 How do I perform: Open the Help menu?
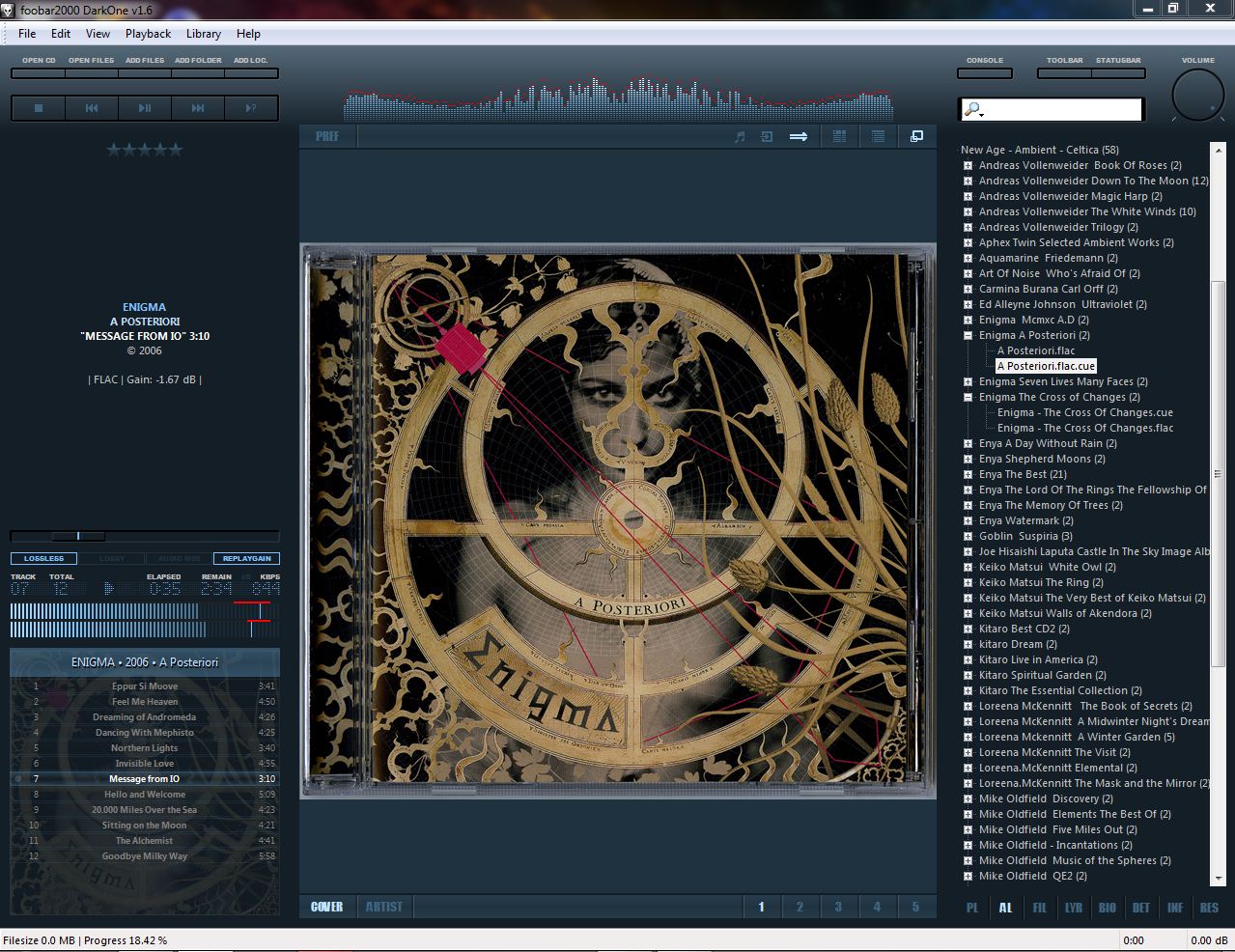point(248,34)
